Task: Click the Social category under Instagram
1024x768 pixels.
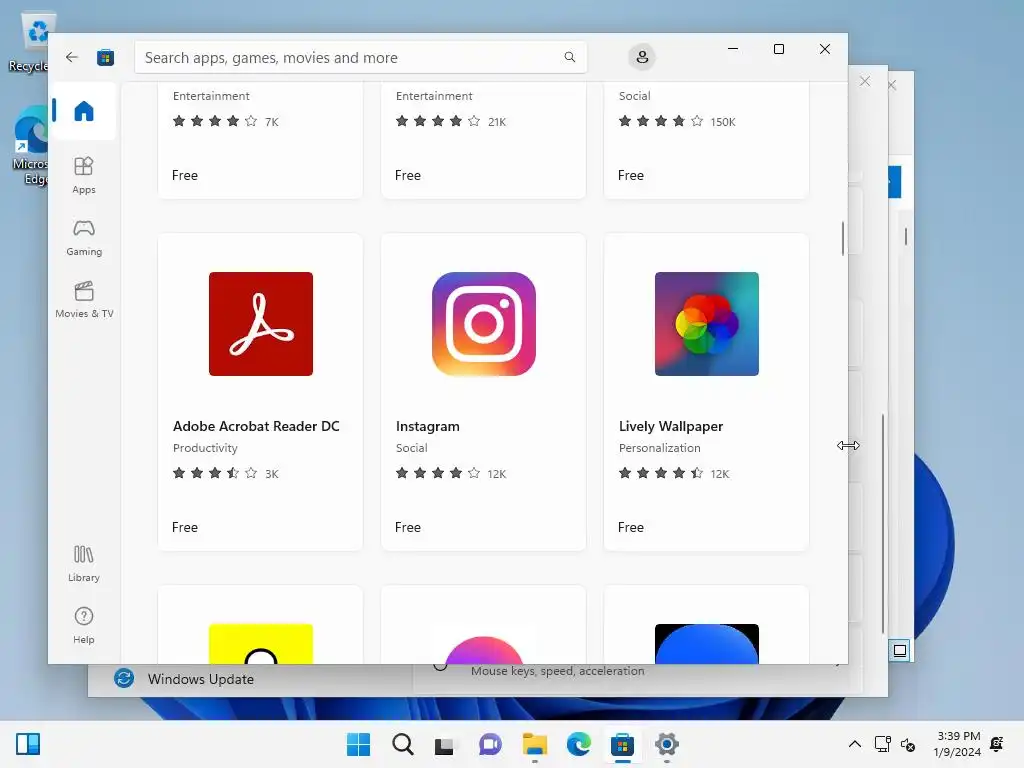Action: 411,448
